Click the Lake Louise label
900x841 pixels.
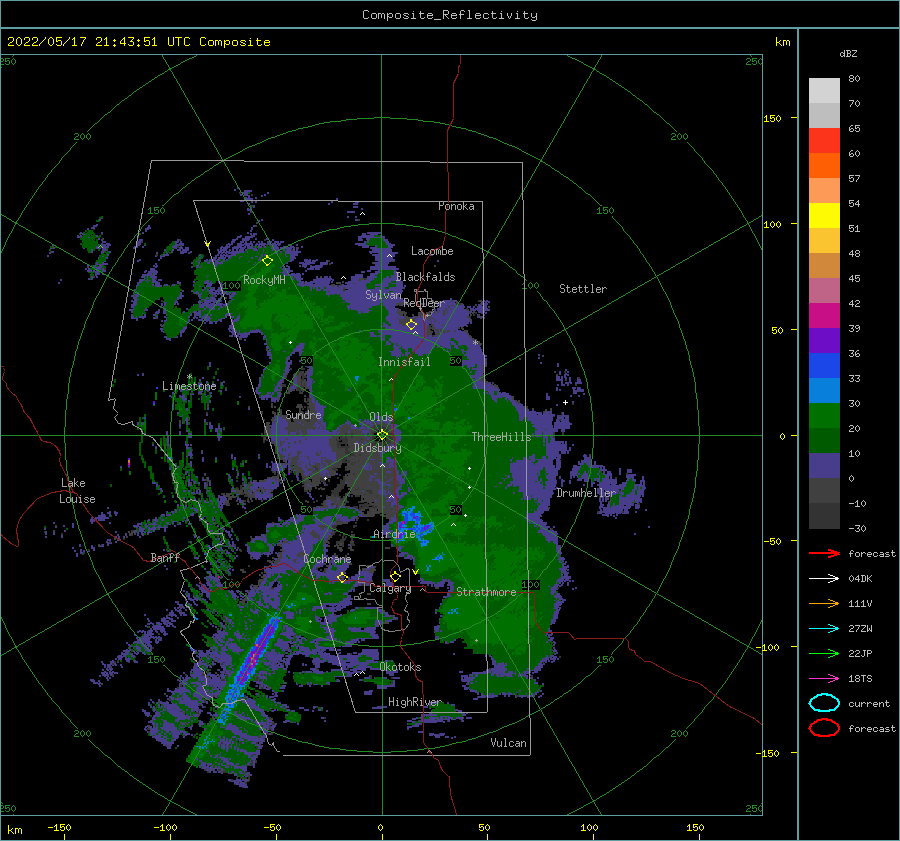[77, 491]
